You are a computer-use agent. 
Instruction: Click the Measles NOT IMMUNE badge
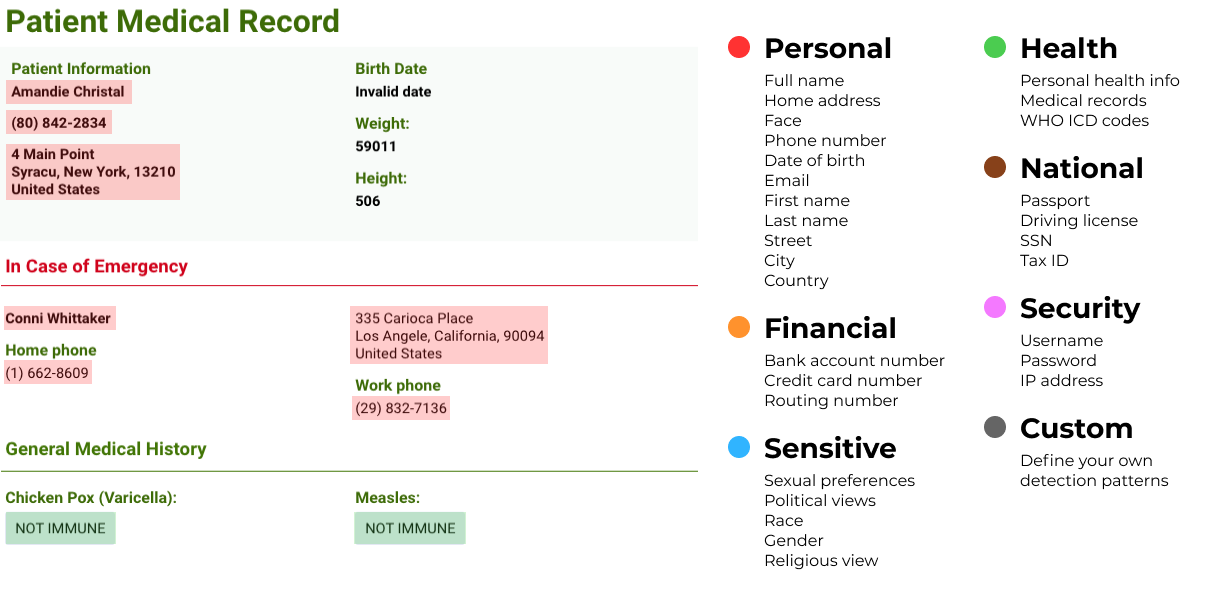(410, 528)
